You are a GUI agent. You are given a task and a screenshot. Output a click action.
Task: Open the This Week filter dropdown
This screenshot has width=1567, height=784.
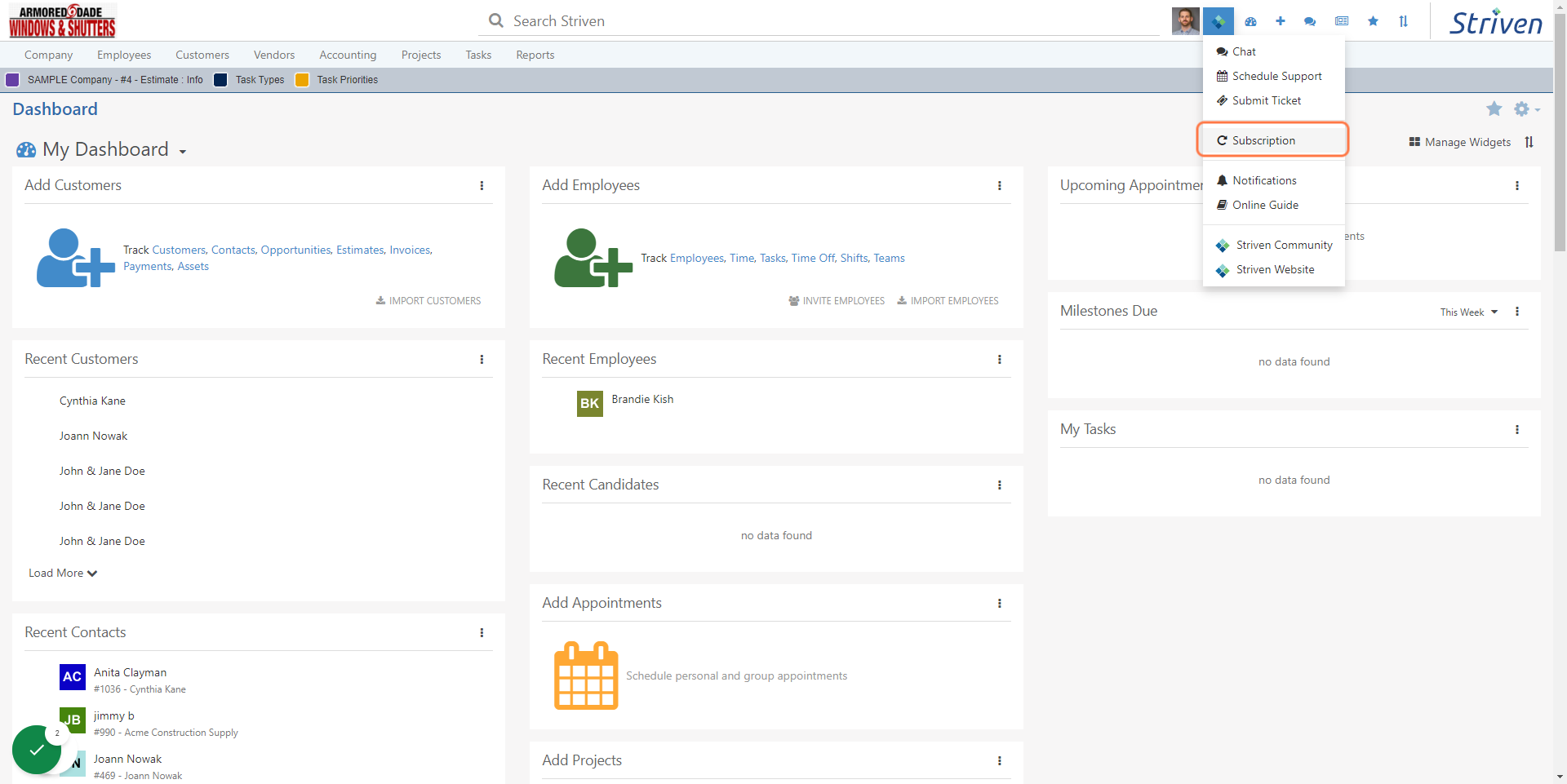point(1469,312)
